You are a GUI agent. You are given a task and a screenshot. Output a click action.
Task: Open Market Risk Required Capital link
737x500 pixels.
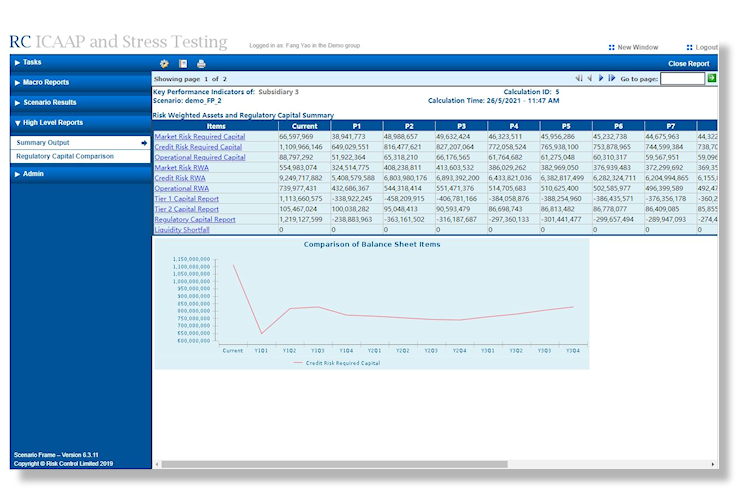[x=200, y=136]
